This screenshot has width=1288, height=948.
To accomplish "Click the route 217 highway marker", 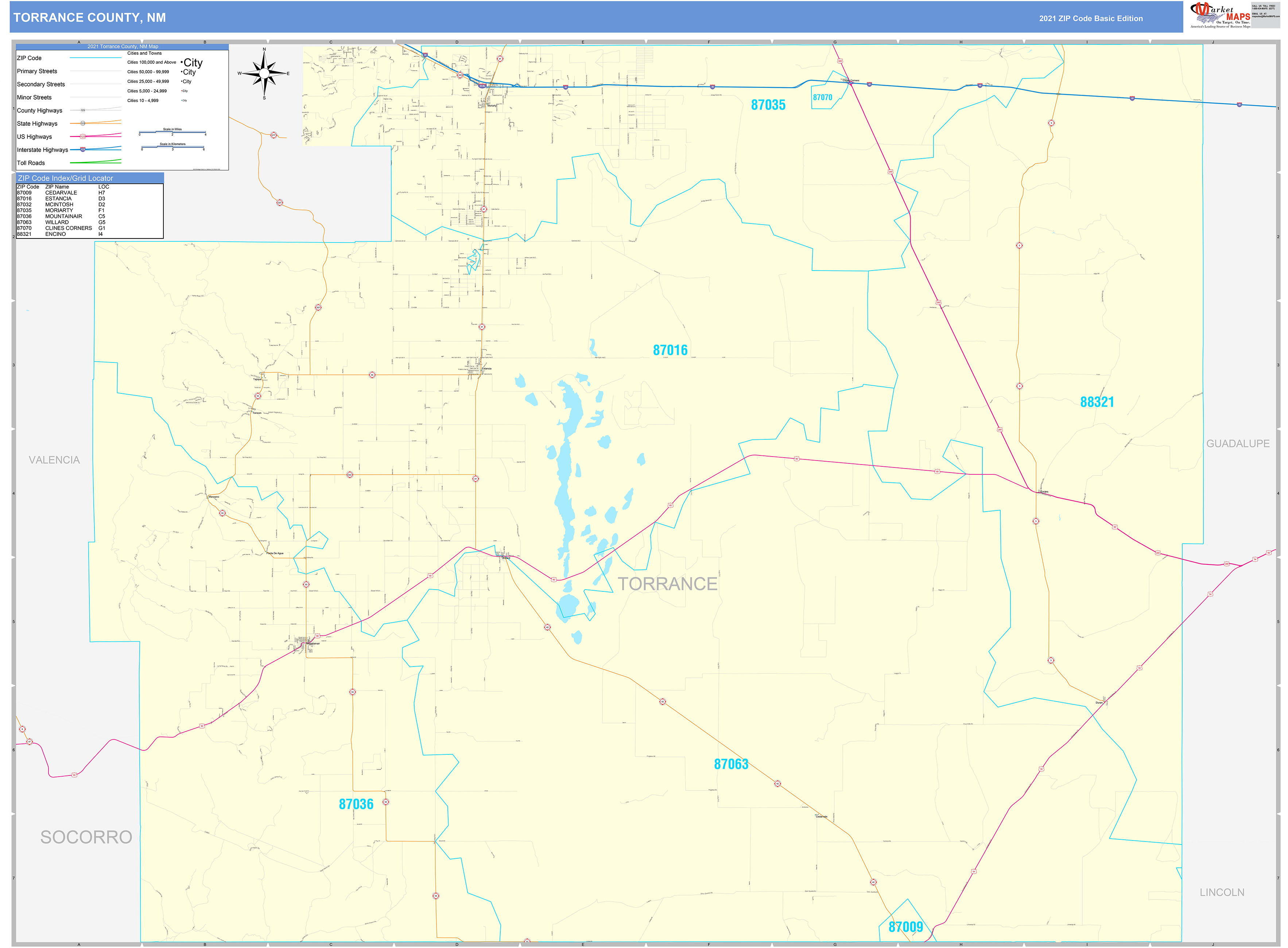I will 274,135.
